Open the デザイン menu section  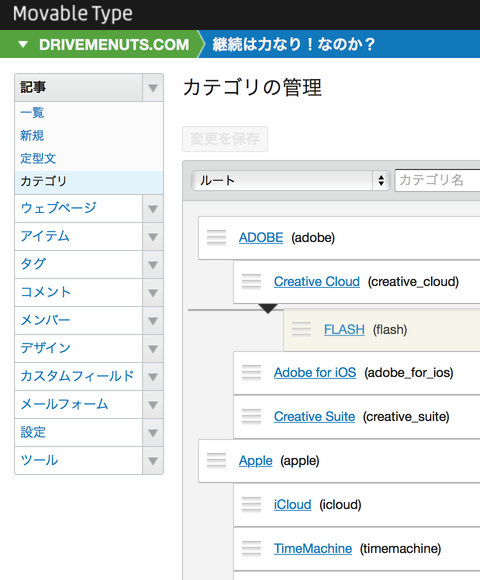pos(78,348)
